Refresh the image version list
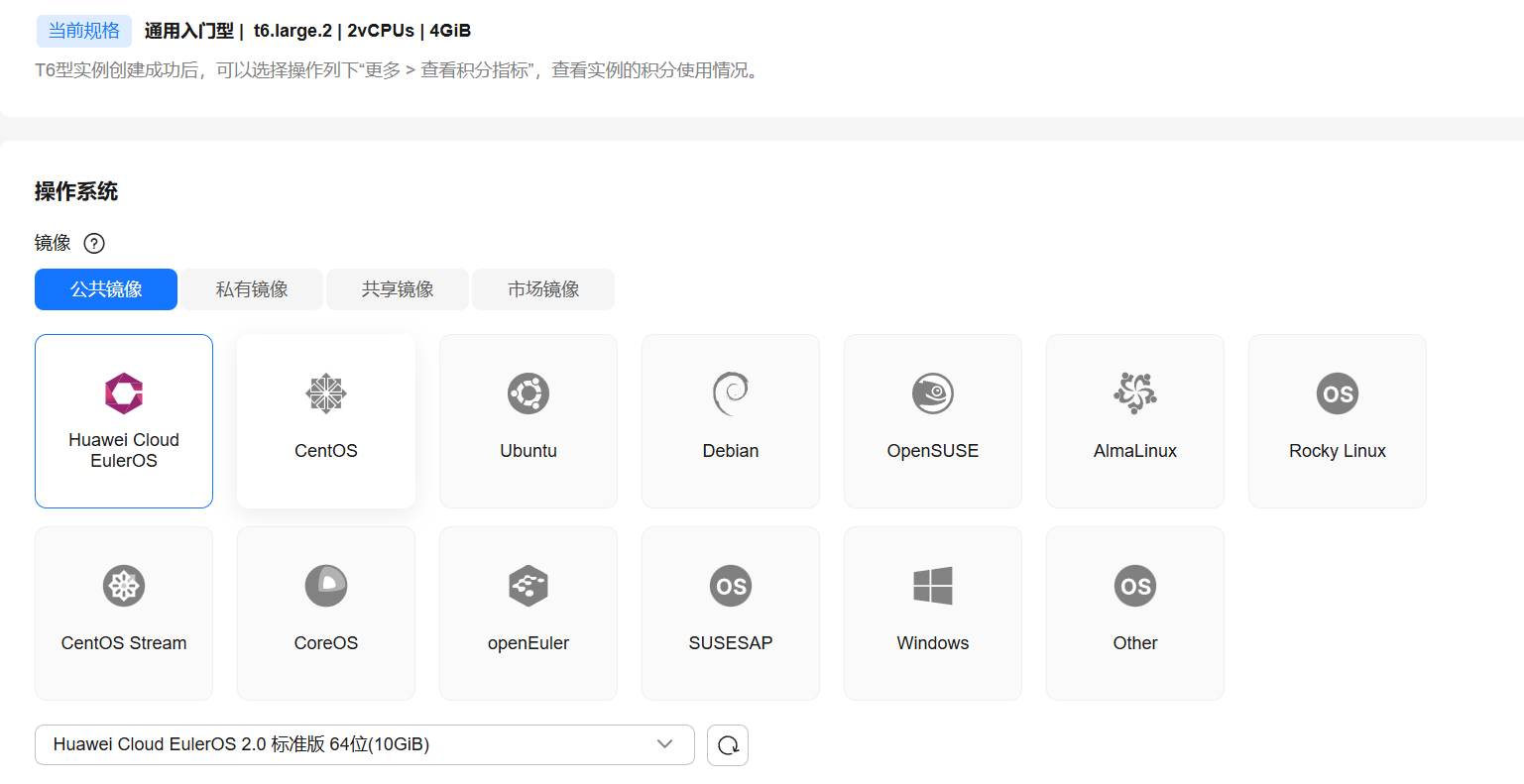1524x784 pixels. pyautogui.click(x=728, y=745)
